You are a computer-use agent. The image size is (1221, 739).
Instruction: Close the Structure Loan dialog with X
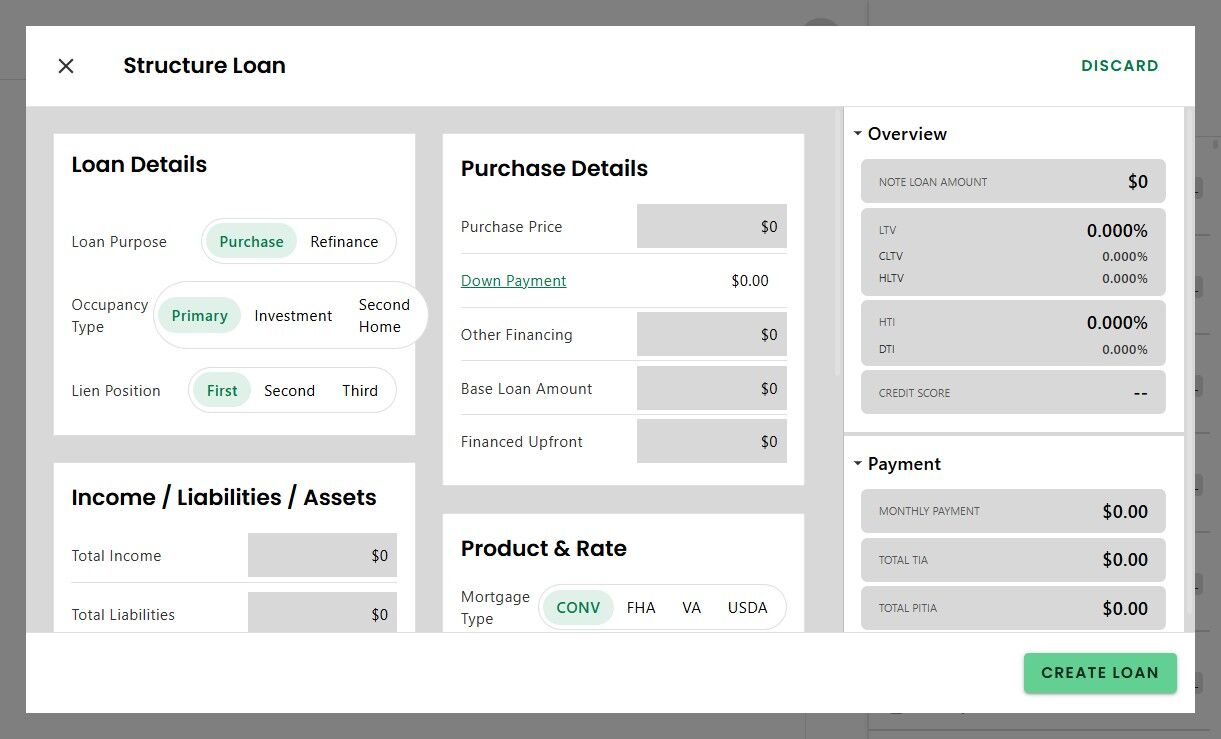point(66,66)
